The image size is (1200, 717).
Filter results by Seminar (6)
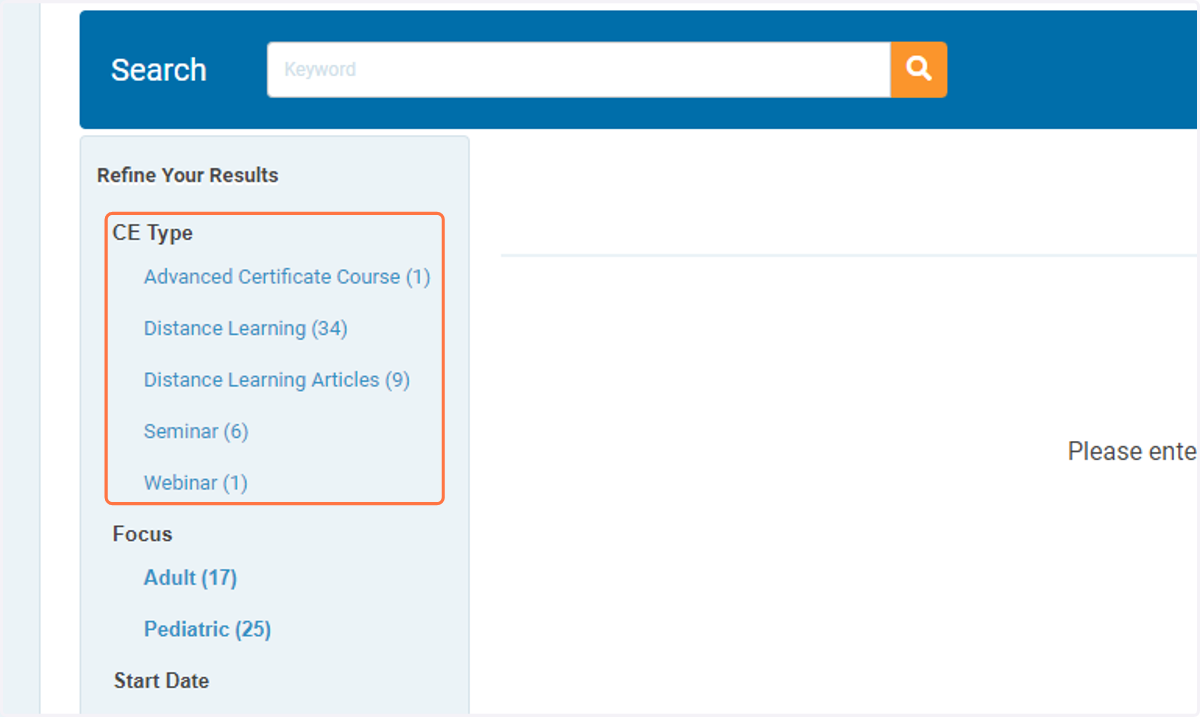pyautogui.click(x=196, y=431)
